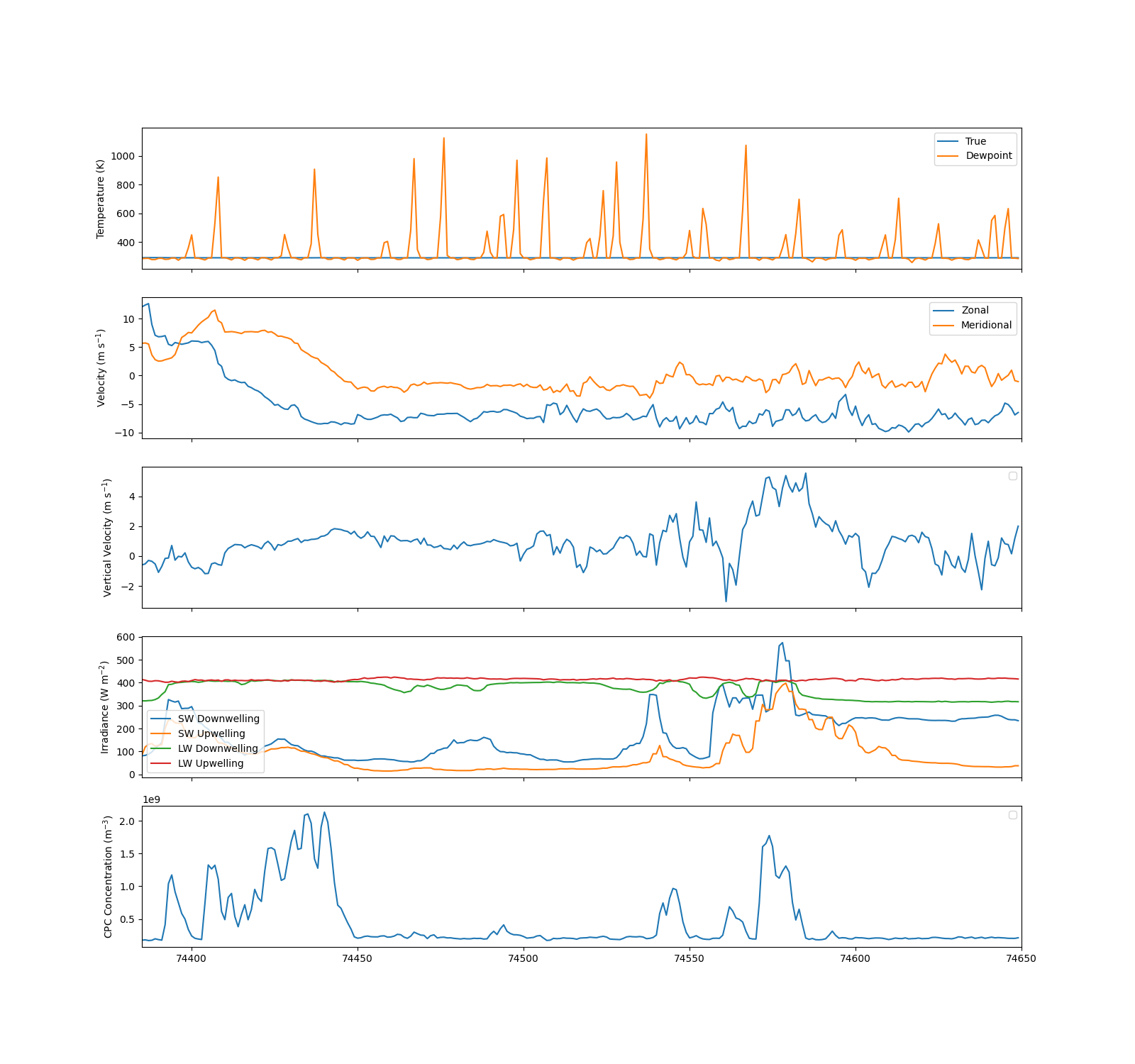Click the 1e9 scale offset text
Screen dimensions: 1135x1064
(152, 800)
